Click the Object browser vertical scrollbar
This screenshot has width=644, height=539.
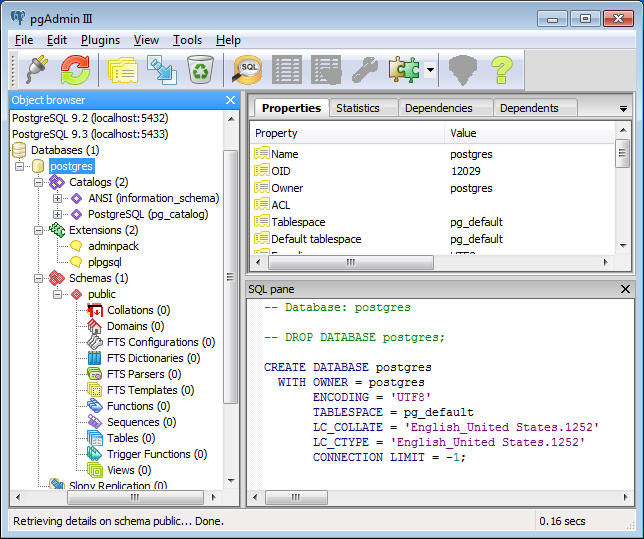(230, 278)
